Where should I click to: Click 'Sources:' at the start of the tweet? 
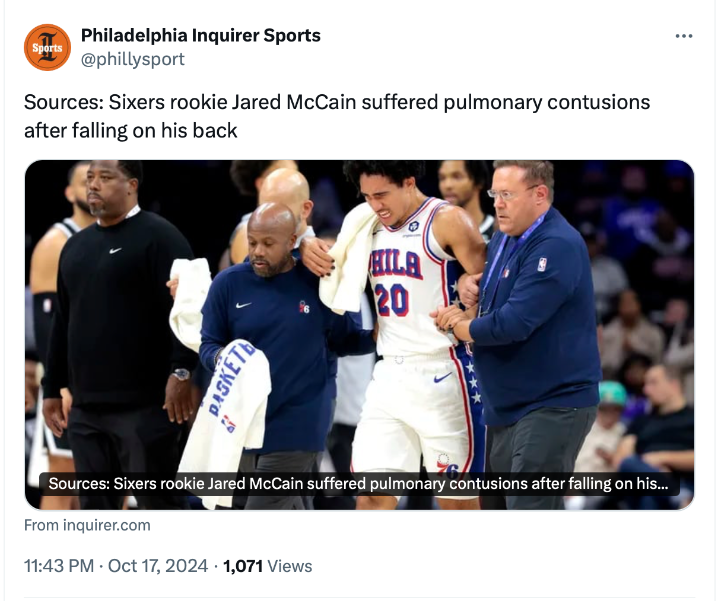pyautogui.click(x=58, y=103)
